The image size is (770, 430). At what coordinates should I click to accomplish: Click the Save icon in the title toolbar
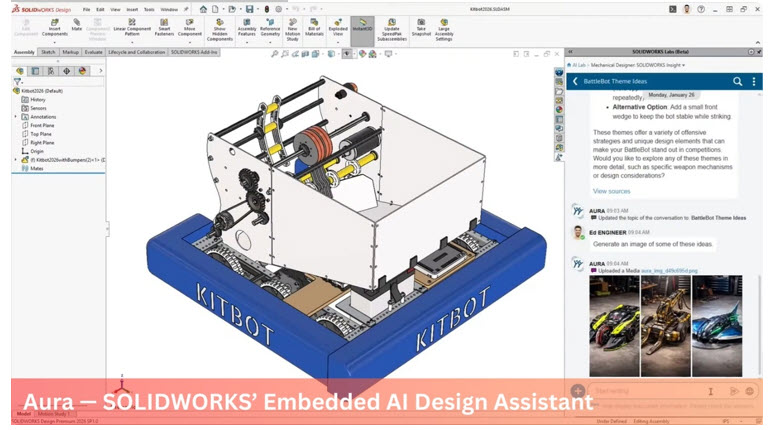point(249,9)
